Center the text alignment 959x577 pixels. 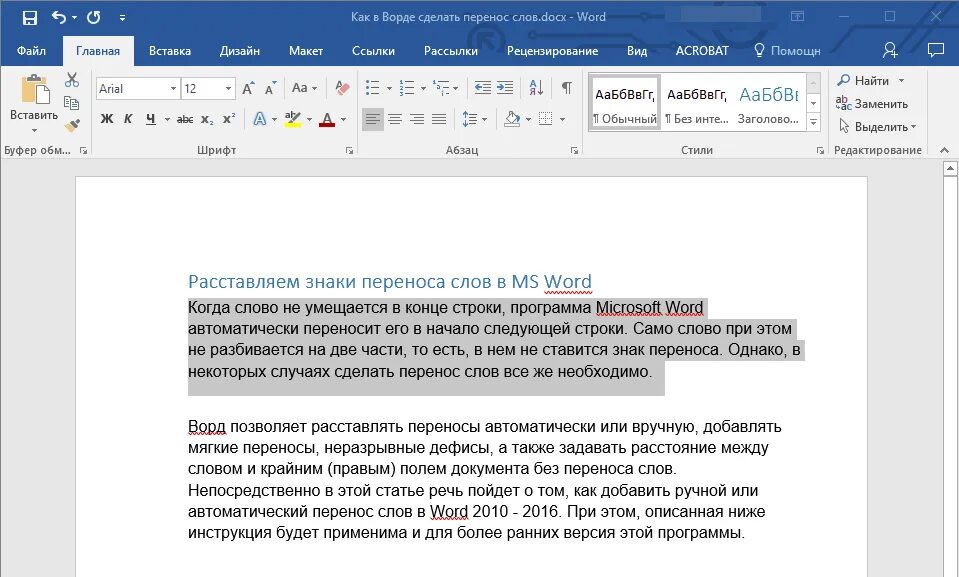(x=395, y=119)
